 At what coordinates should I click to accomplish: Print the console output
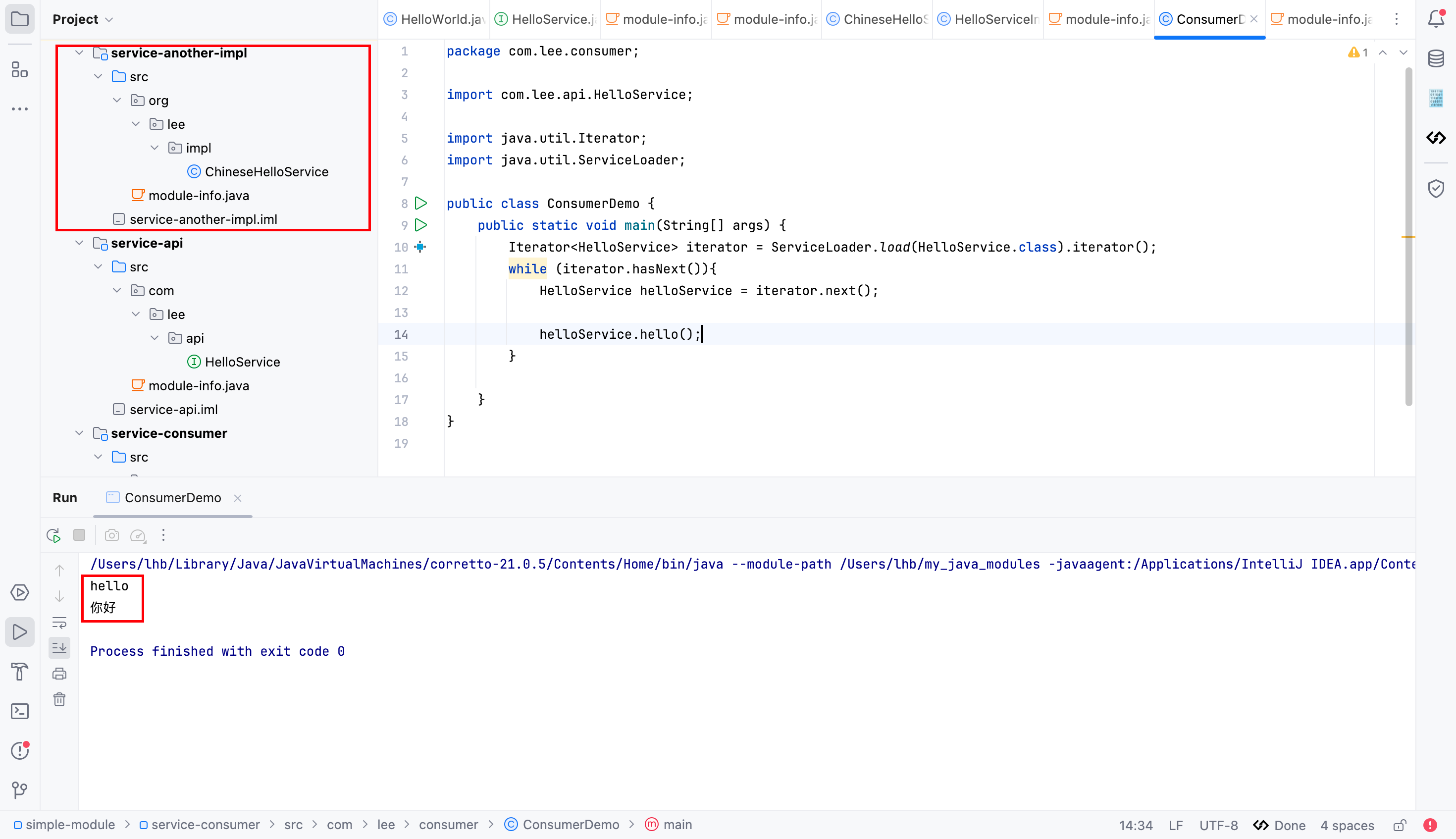[59, 674]
